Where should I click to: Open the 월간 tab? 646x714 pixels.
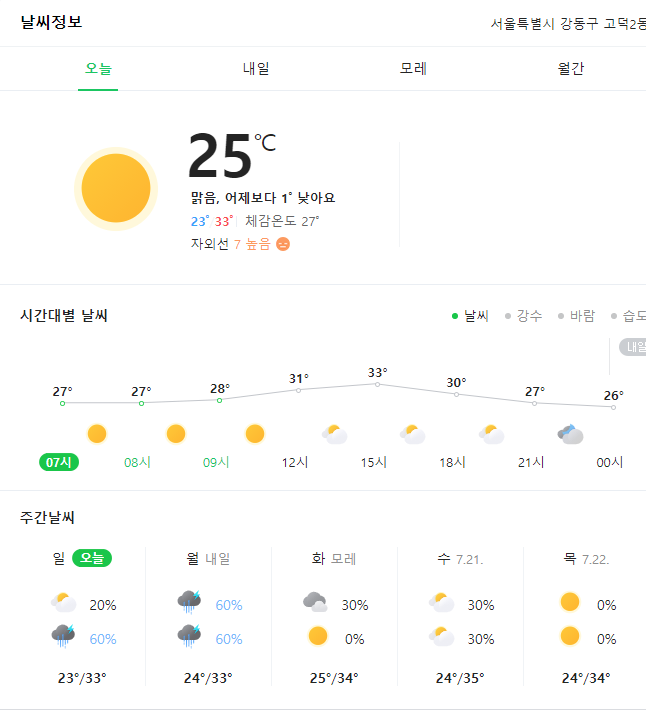click(x=571, y=69)
